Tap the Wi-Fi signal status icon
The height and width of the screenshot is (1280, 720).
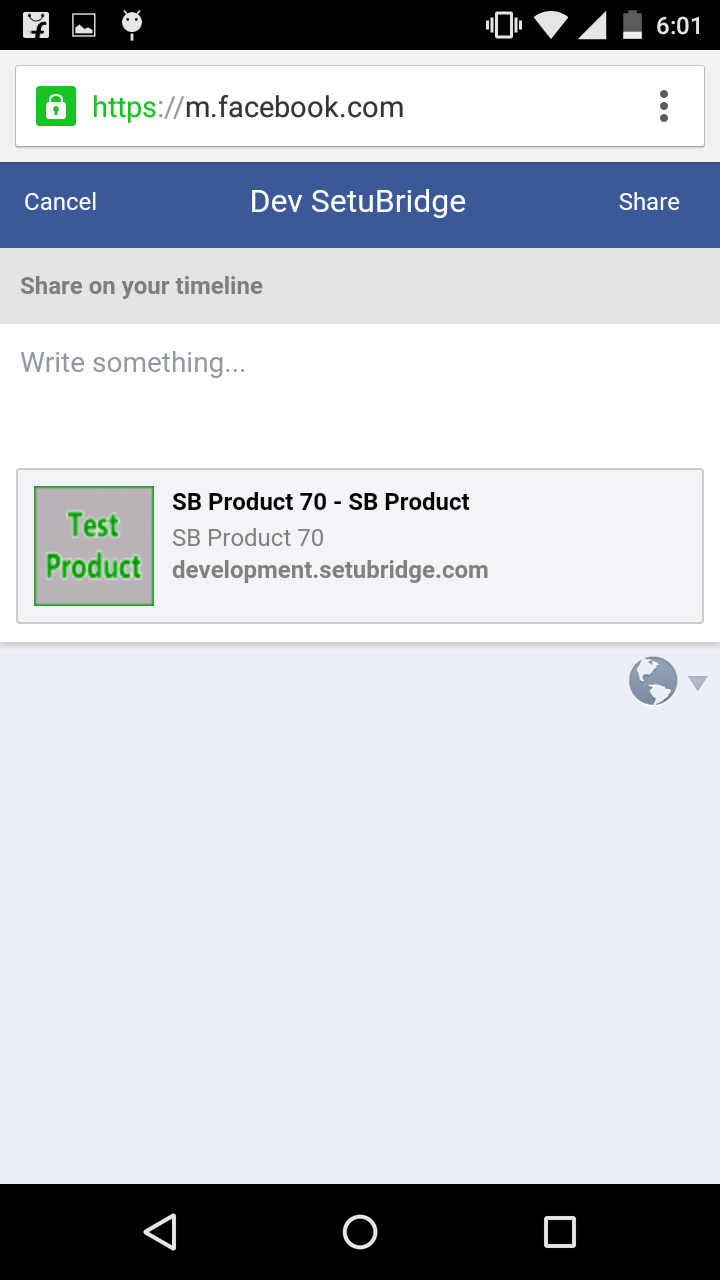coord(550,25)
